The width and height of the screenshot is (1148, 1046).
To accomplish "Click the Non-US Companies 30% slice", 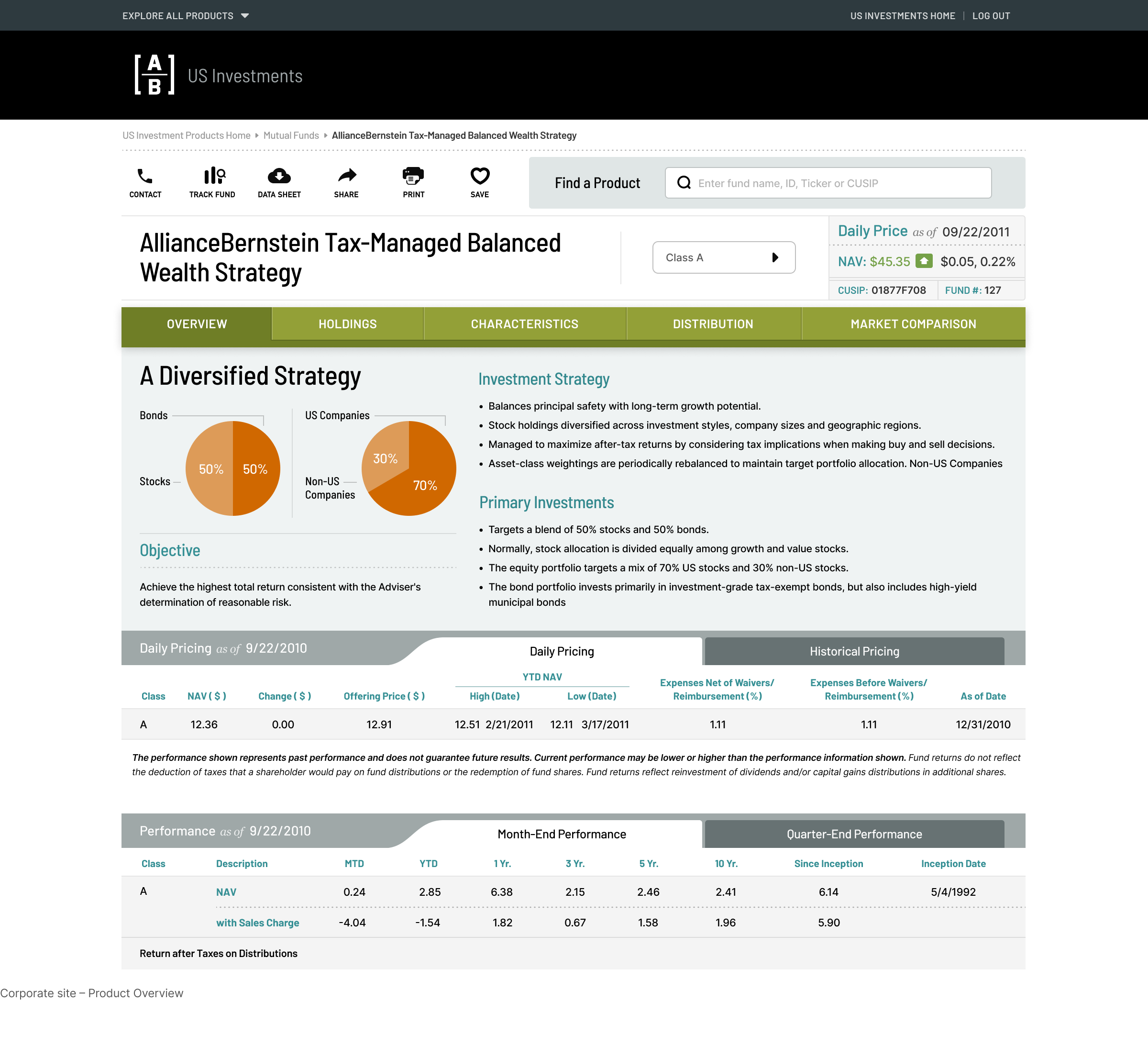I will pyautogui.click(x=385, y=457).
